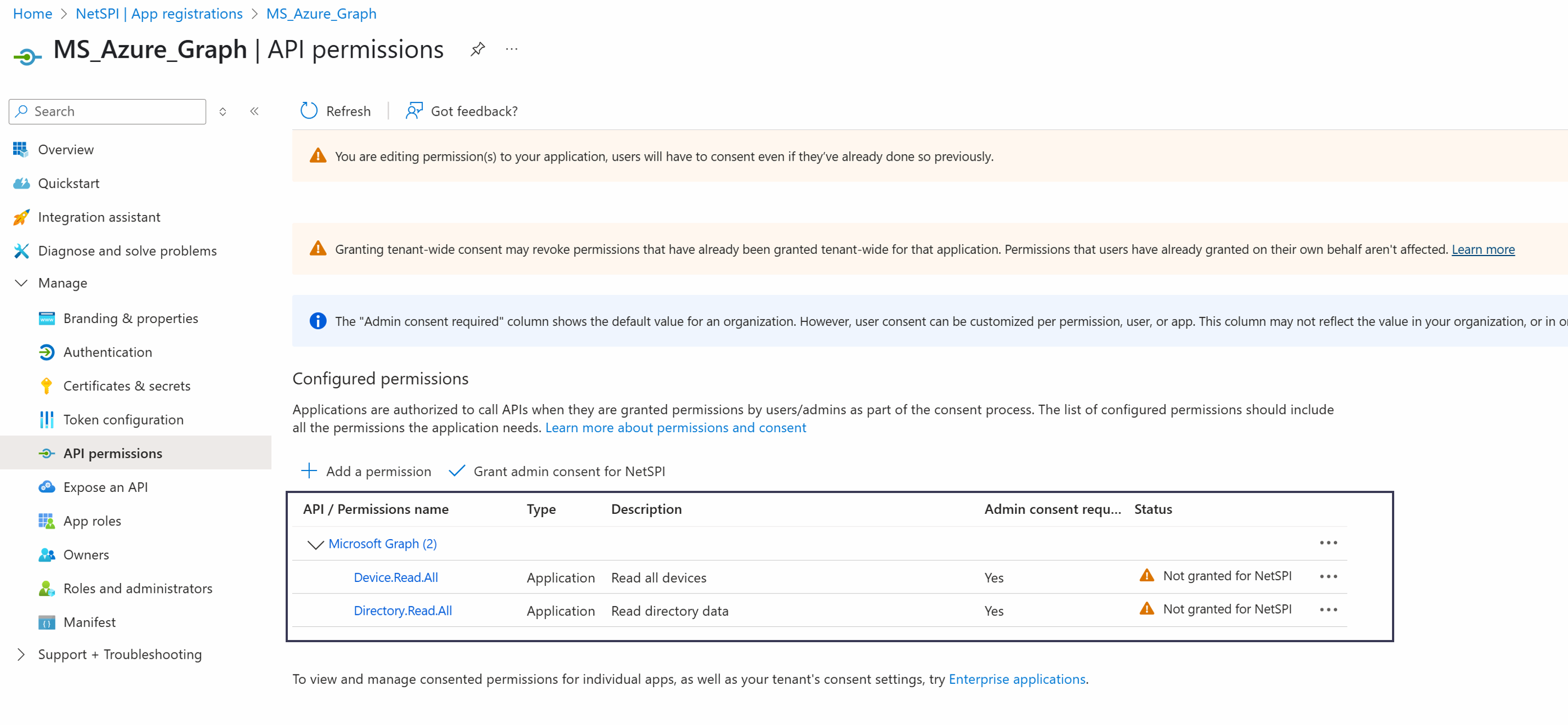Click the Quickstart cloud icon
1568x725 pixels.
pyautogui.click(x=21, y=183)
